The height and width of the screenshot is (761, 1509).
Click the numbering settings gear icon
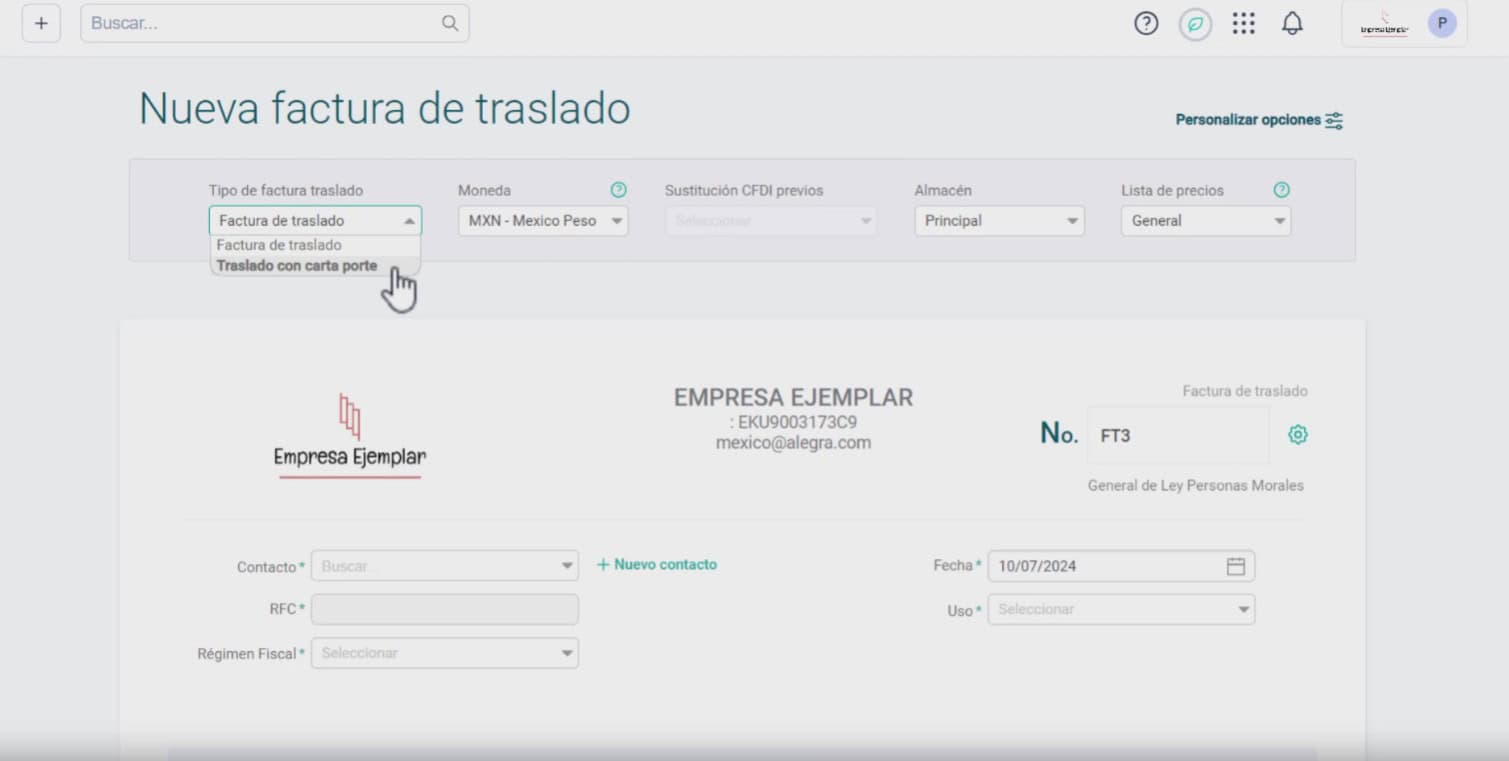1298,434
